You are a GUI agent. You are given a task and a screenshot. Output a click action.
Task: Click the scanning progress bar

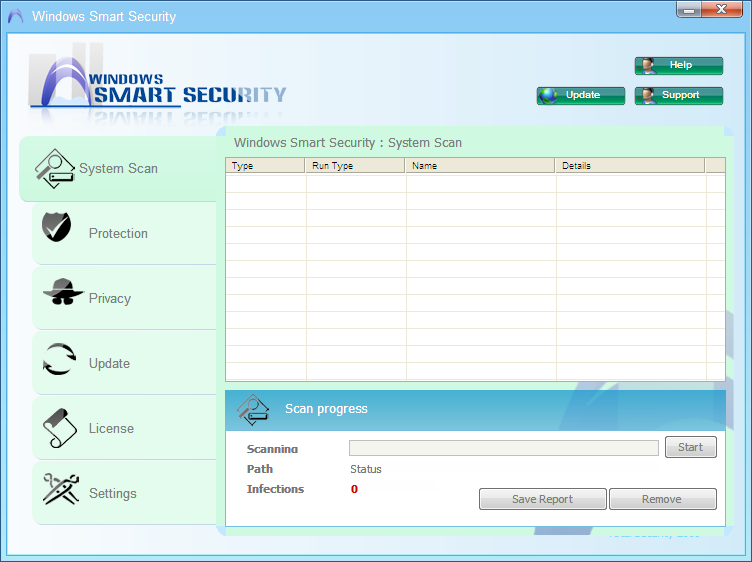click(x=504, y=448)
